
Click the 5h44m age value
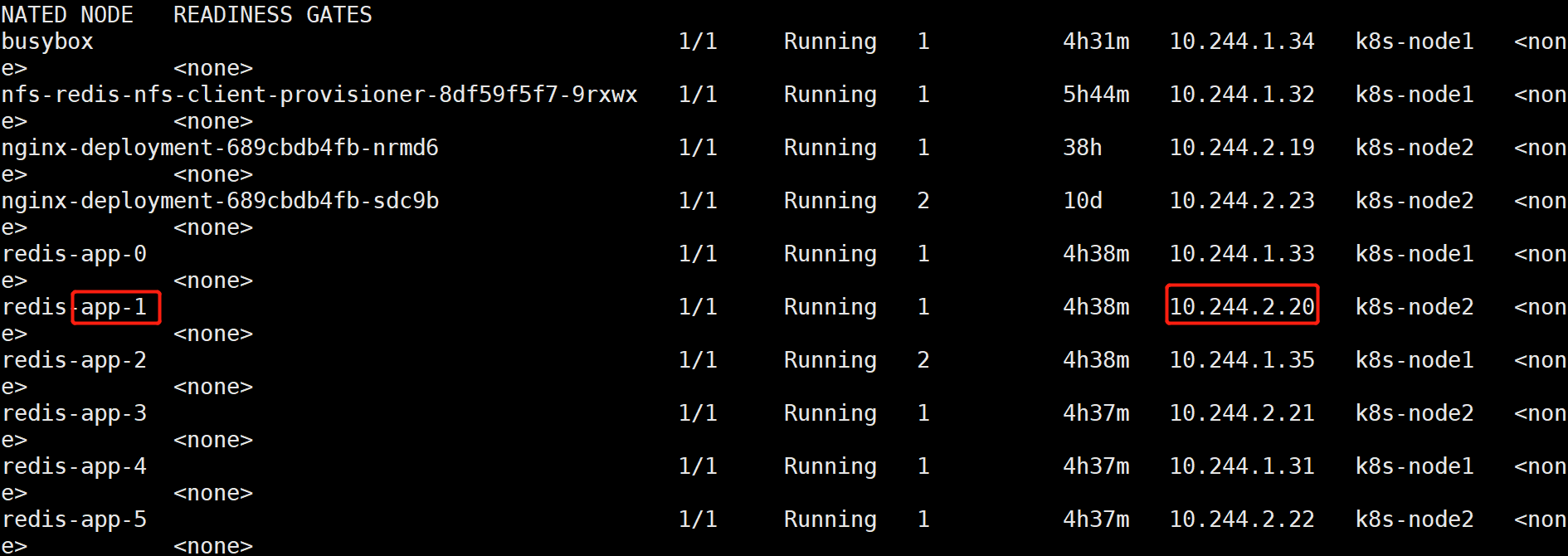coord(1096,95)
